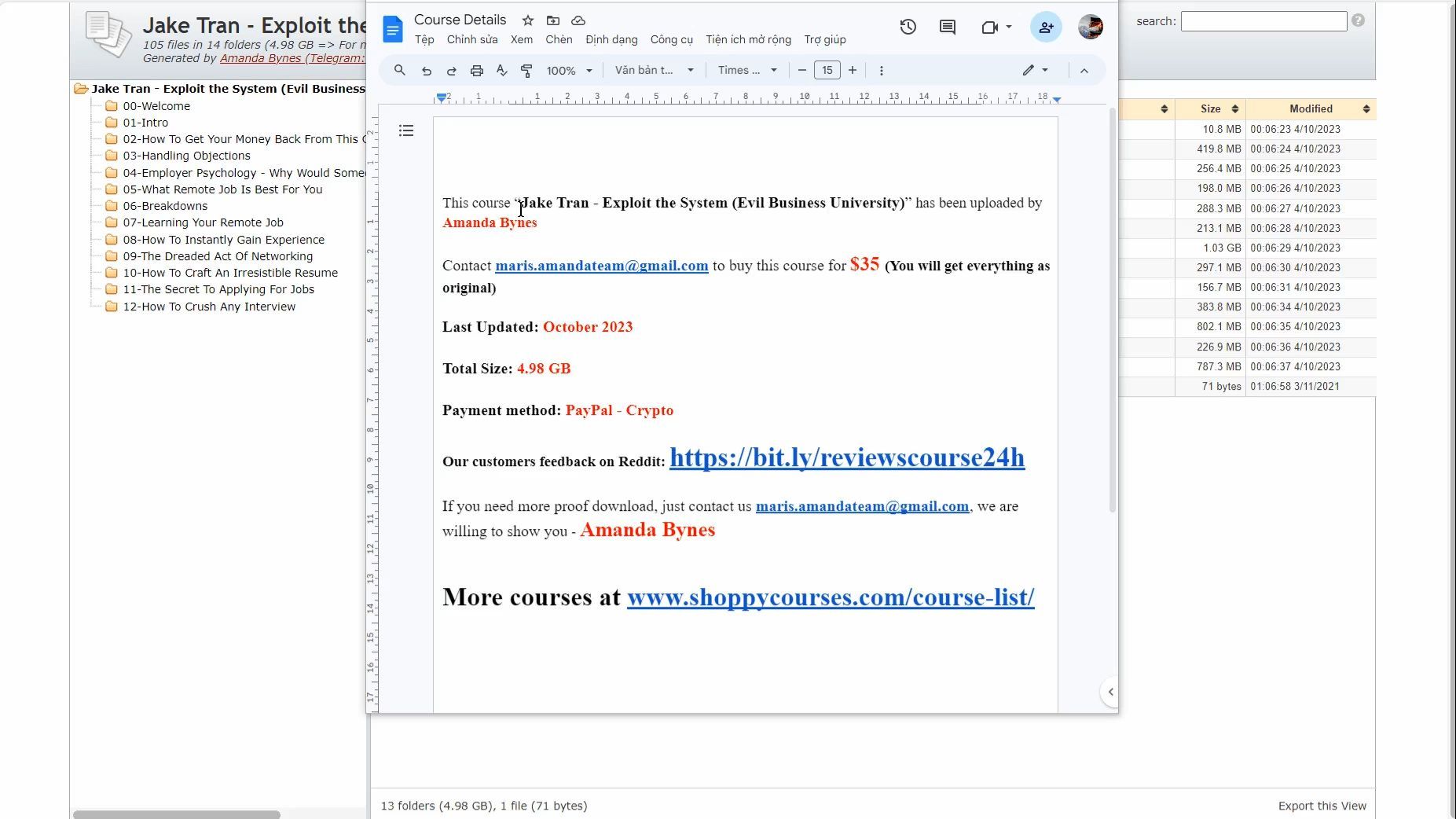
Task: Click Export this View
Action: [x=1322, y=806]
